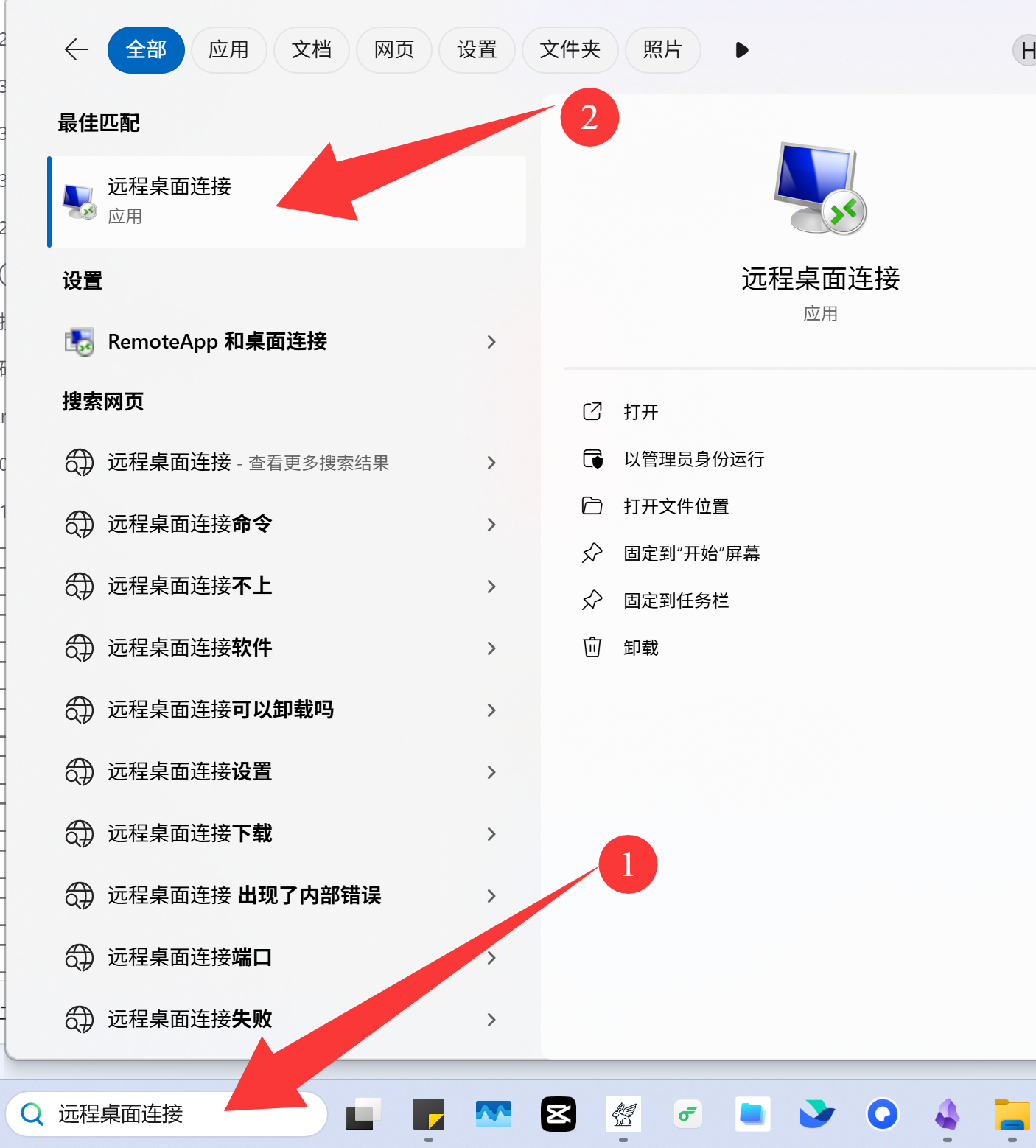This screenshot has height=1148, width=1036.
Task: Choose 以管理员身份运行 option
Action: [693, 459]
